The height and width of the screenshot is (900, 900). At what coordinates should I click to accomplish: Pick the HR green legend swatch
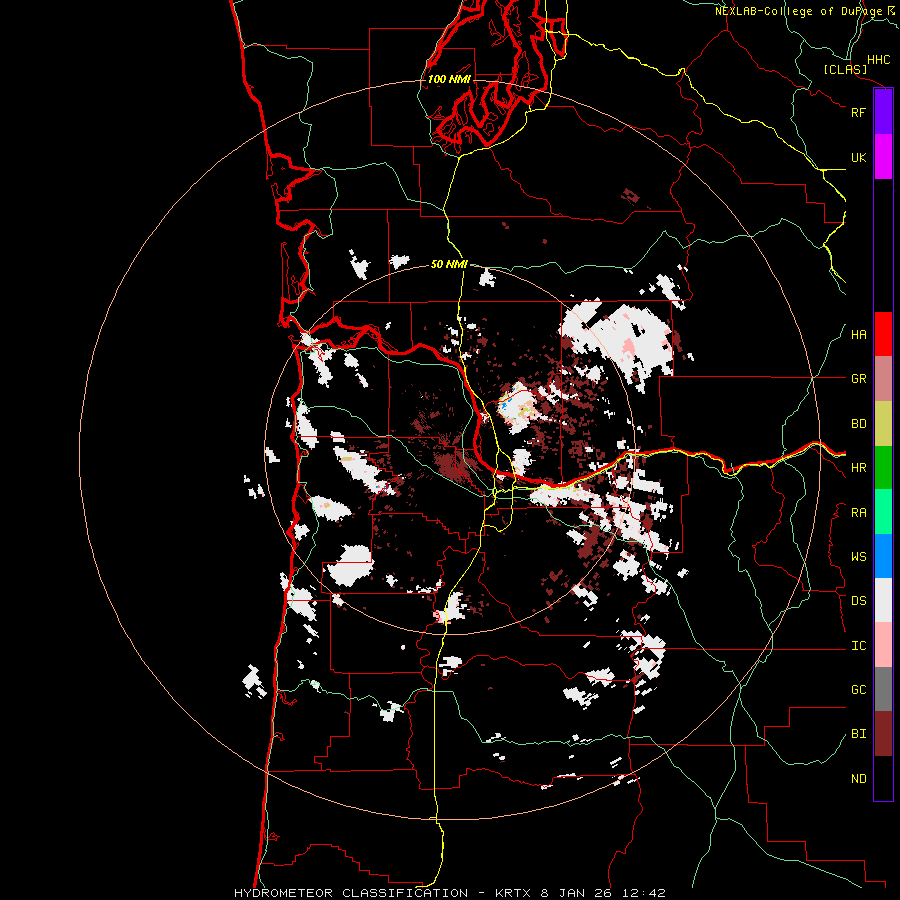click(883, 468)
